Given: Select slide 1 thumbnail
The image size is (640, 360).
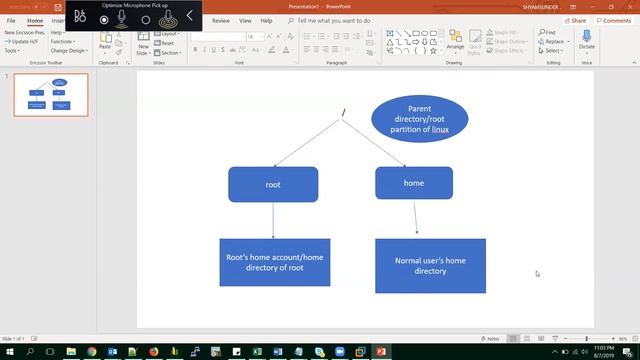Looking at the screenshot, I should (51, 95).
